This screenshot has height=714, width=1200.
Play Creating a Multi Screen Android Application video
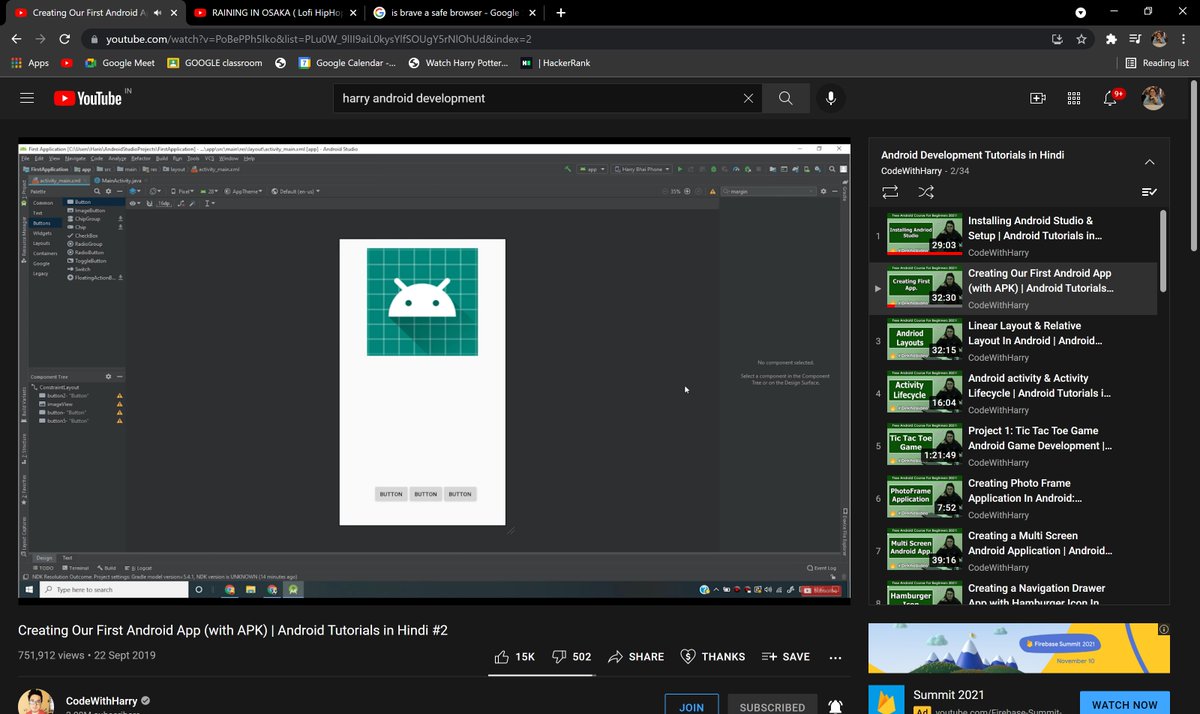pos(1013,551)
